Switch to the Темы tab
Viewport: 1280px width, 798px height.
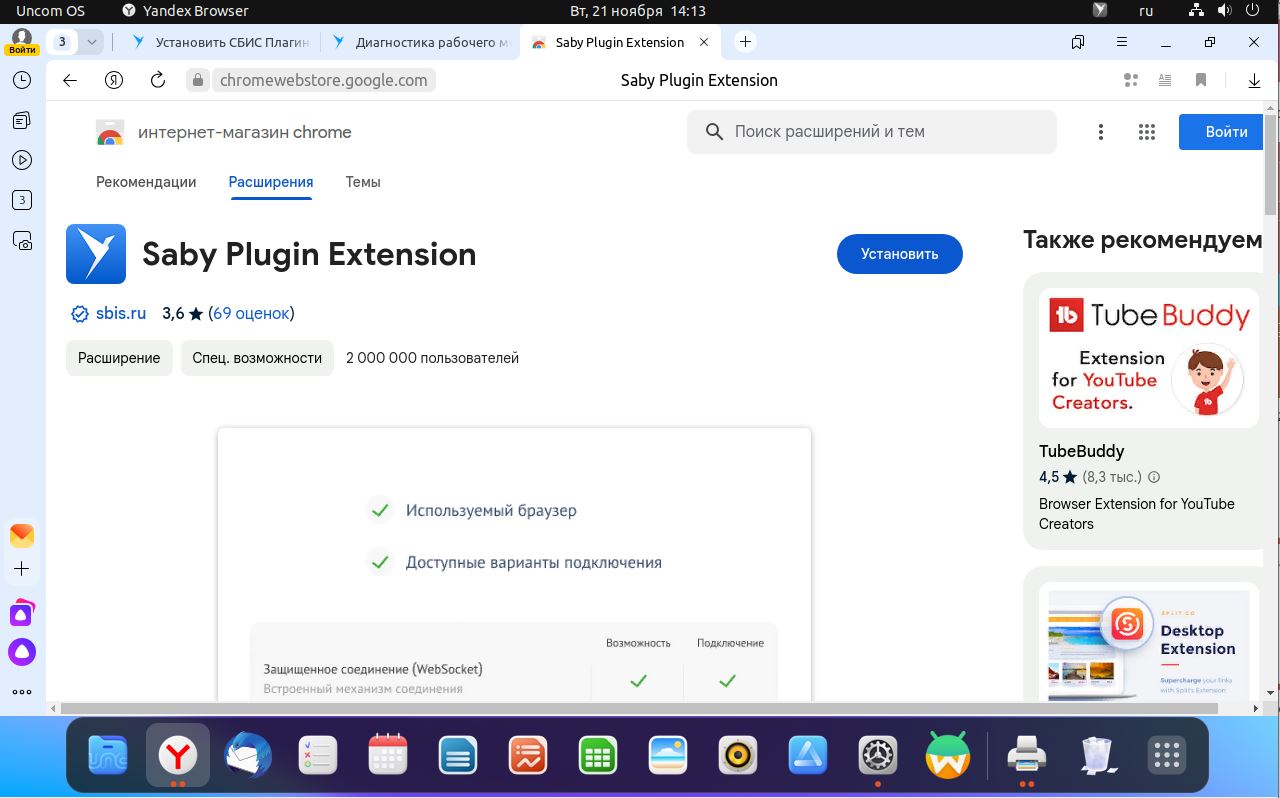pos(363,182)
